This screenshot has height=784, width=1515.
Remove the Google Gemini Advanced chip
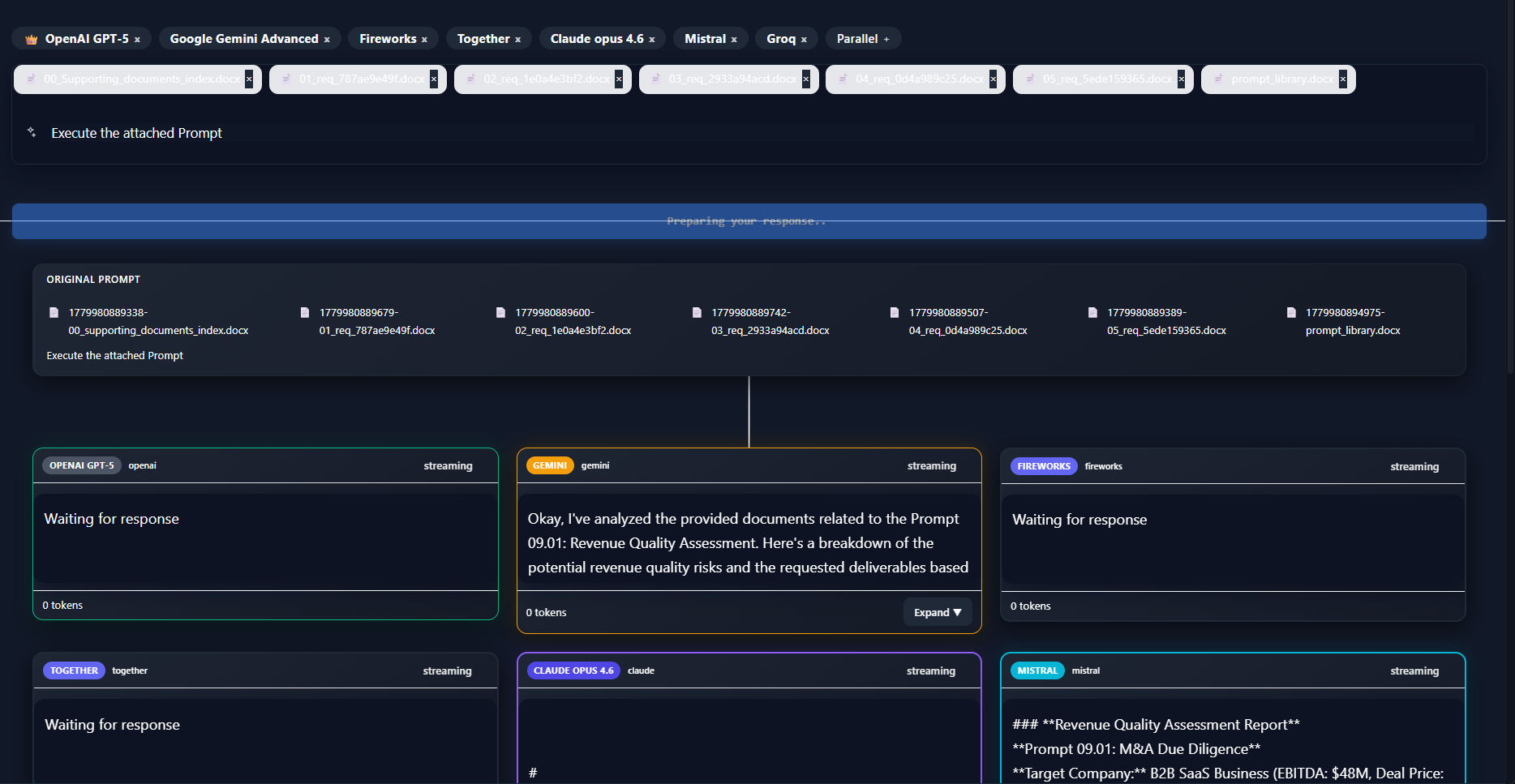[x=327, y=40]
